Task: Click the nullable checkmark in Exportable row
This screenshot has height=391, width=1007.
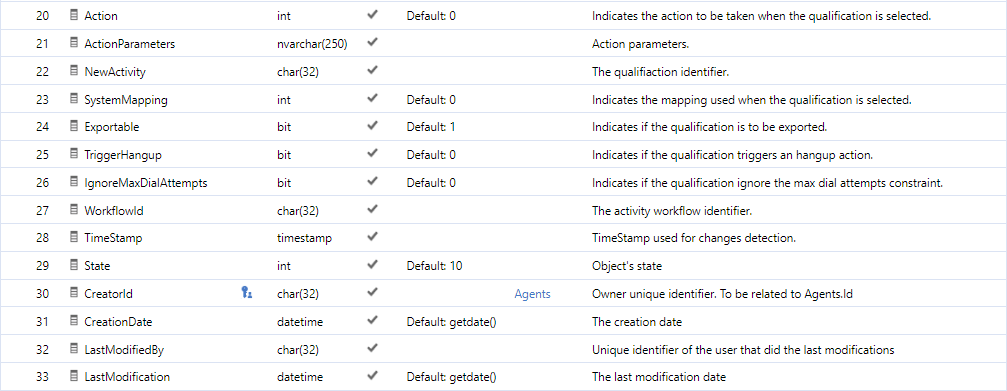Action: (x=372, y=126)
